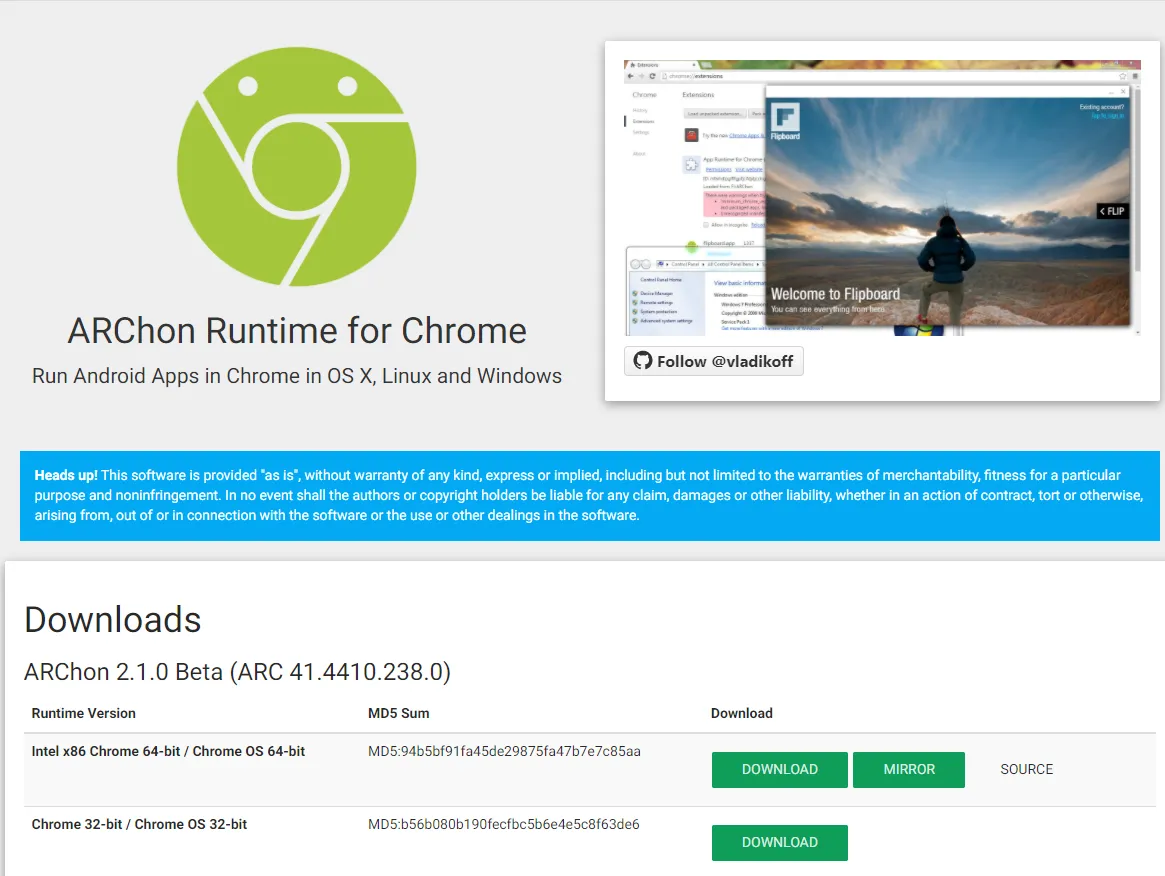Click the green ARChon Chrome logo

[x=296, y=166]
